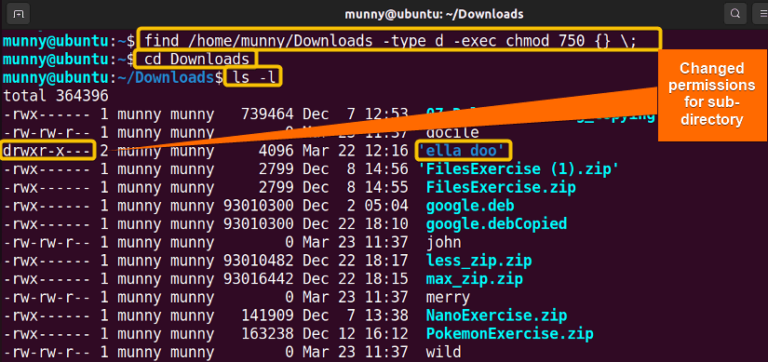Select NanoExercise.zip file name
Screen dimensions: 768x362
tap(496, 315)
